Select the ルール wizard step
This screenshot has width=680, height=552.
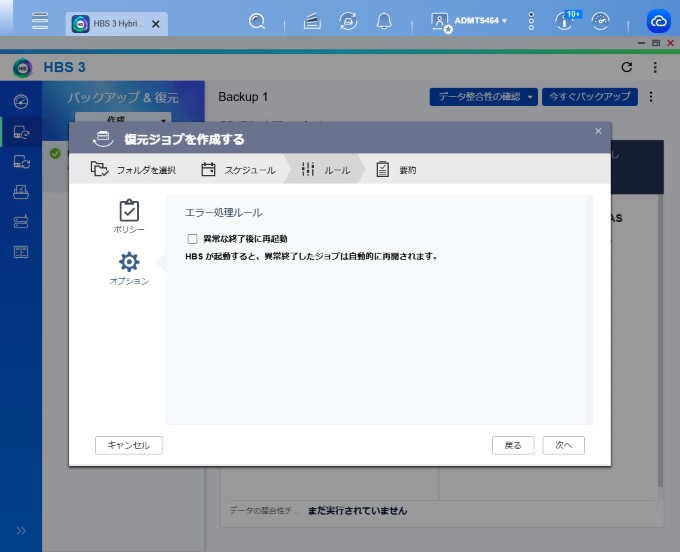click(x=326, y=170)
